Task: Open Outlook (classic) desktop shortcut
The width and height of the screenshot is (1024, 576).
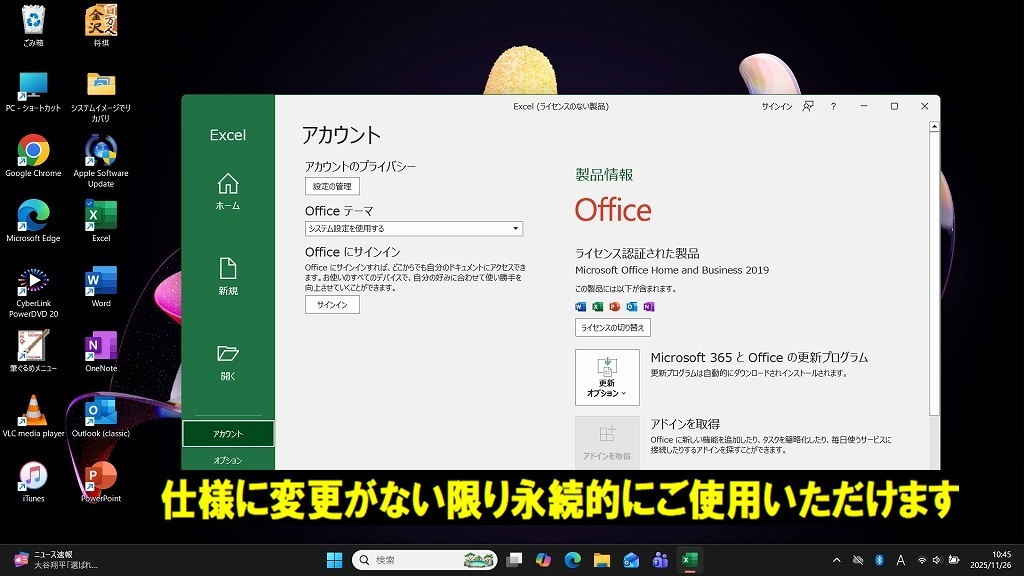Action: (101, 416)
